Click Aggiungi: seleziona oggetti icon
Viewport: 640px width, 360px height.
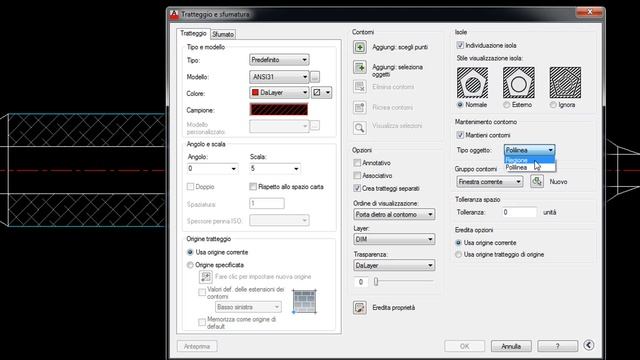pyautogui.click(x=360, y=67)
